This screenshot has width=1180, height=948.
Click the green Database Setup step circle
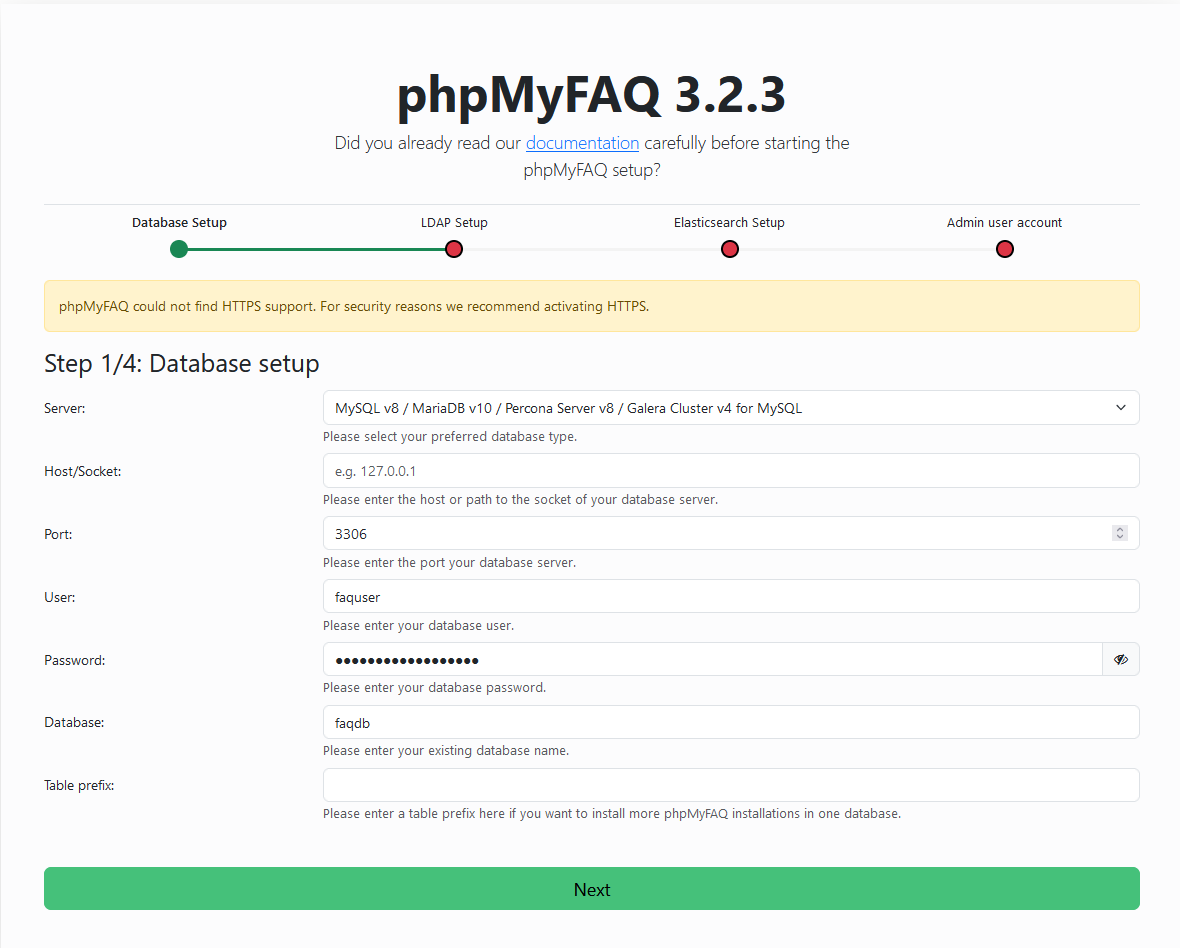pyautogui.click(x=178, y=249)
